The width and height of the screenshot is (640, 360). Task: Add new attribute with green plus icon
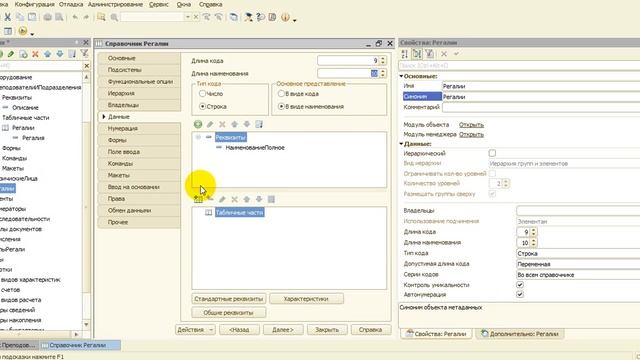coord(198,124)
